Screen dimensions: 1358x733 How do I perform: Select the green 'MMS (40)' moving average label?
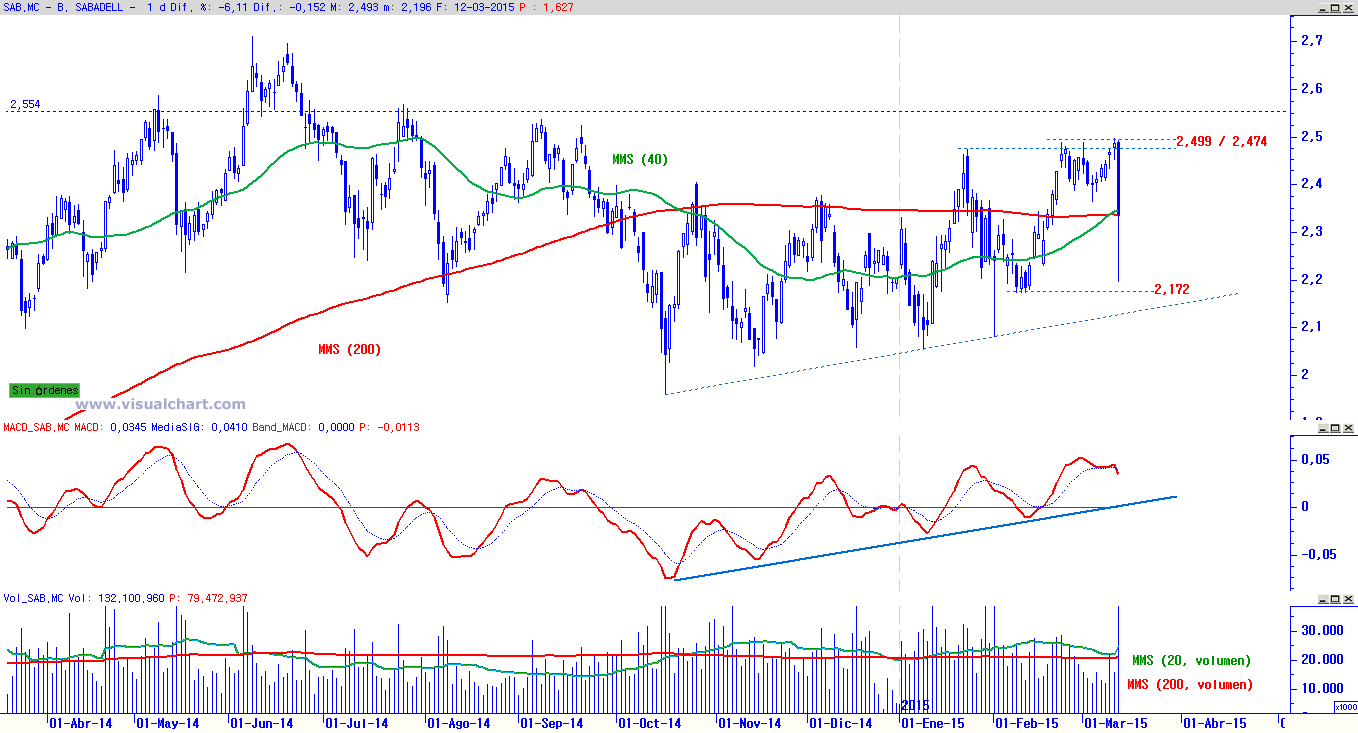pyautogui.click(x=640, y=159)
